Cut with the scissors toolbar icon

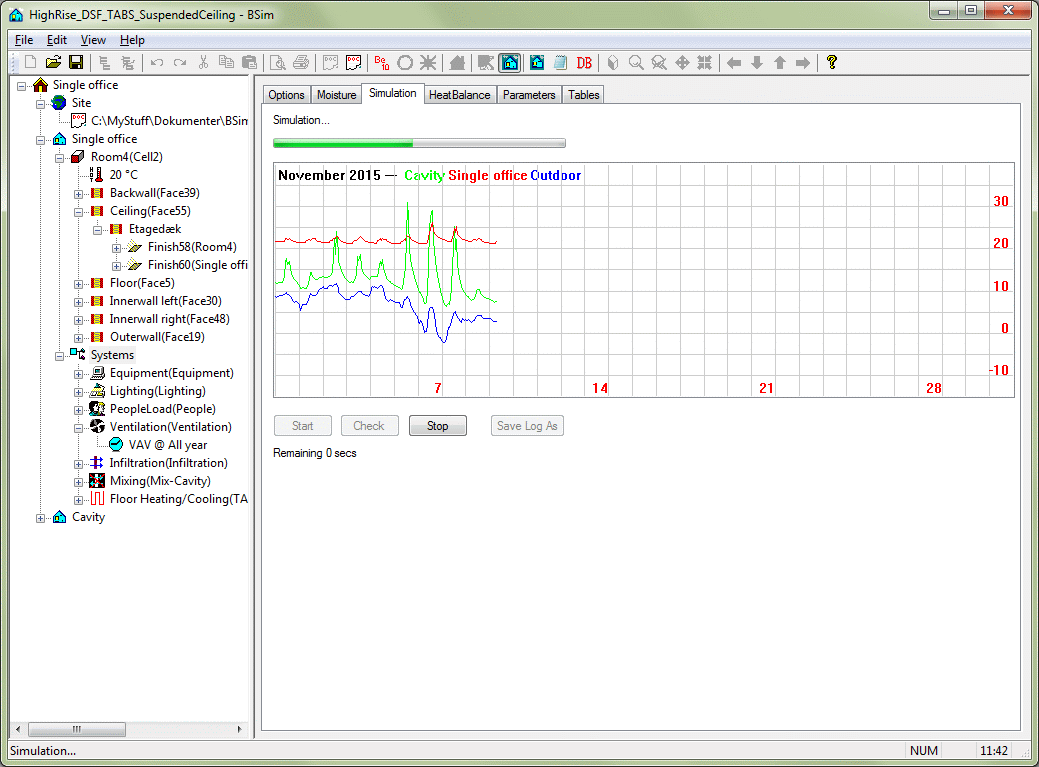click(x=203, y=62)
